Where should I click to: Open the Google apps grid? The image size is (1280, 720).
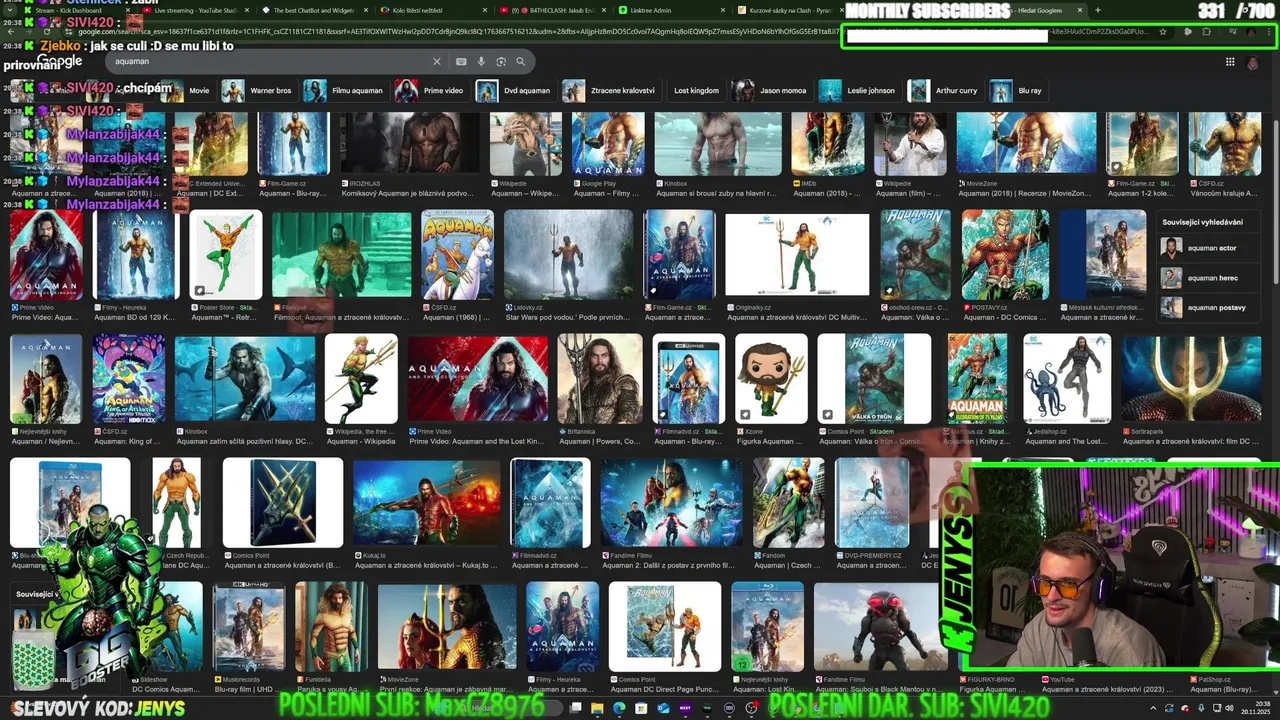pos(1230,62)
